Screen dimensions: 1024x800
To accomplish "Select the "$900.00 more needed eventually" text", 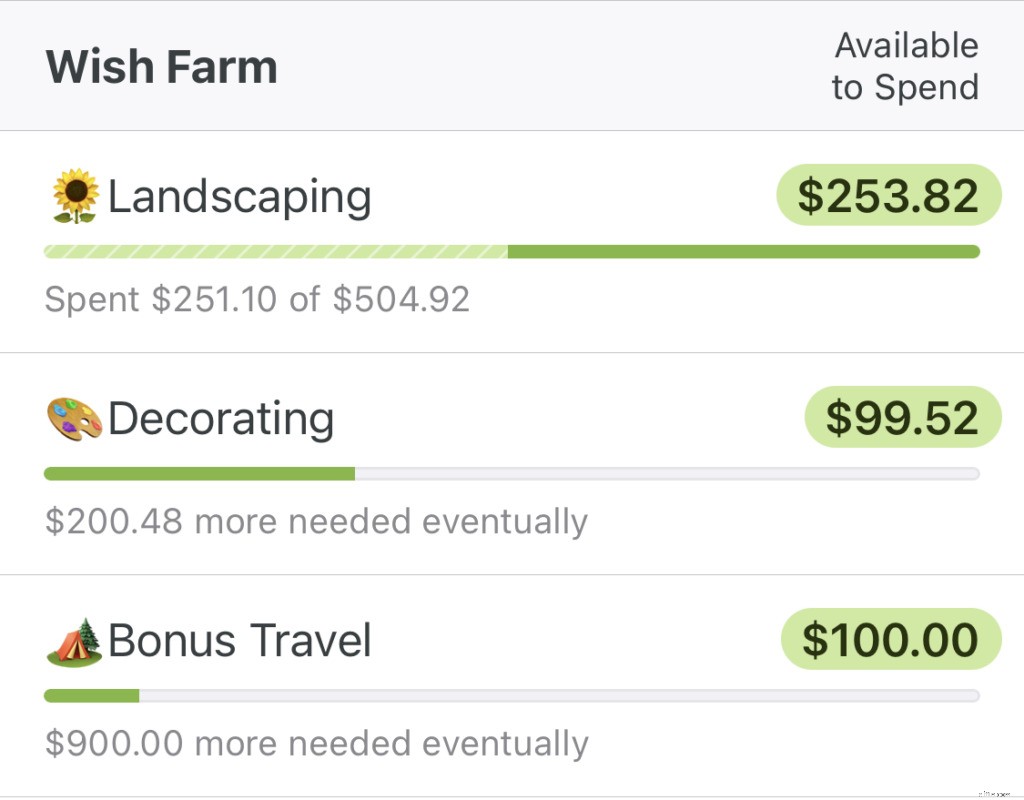I will coord(316,743).
